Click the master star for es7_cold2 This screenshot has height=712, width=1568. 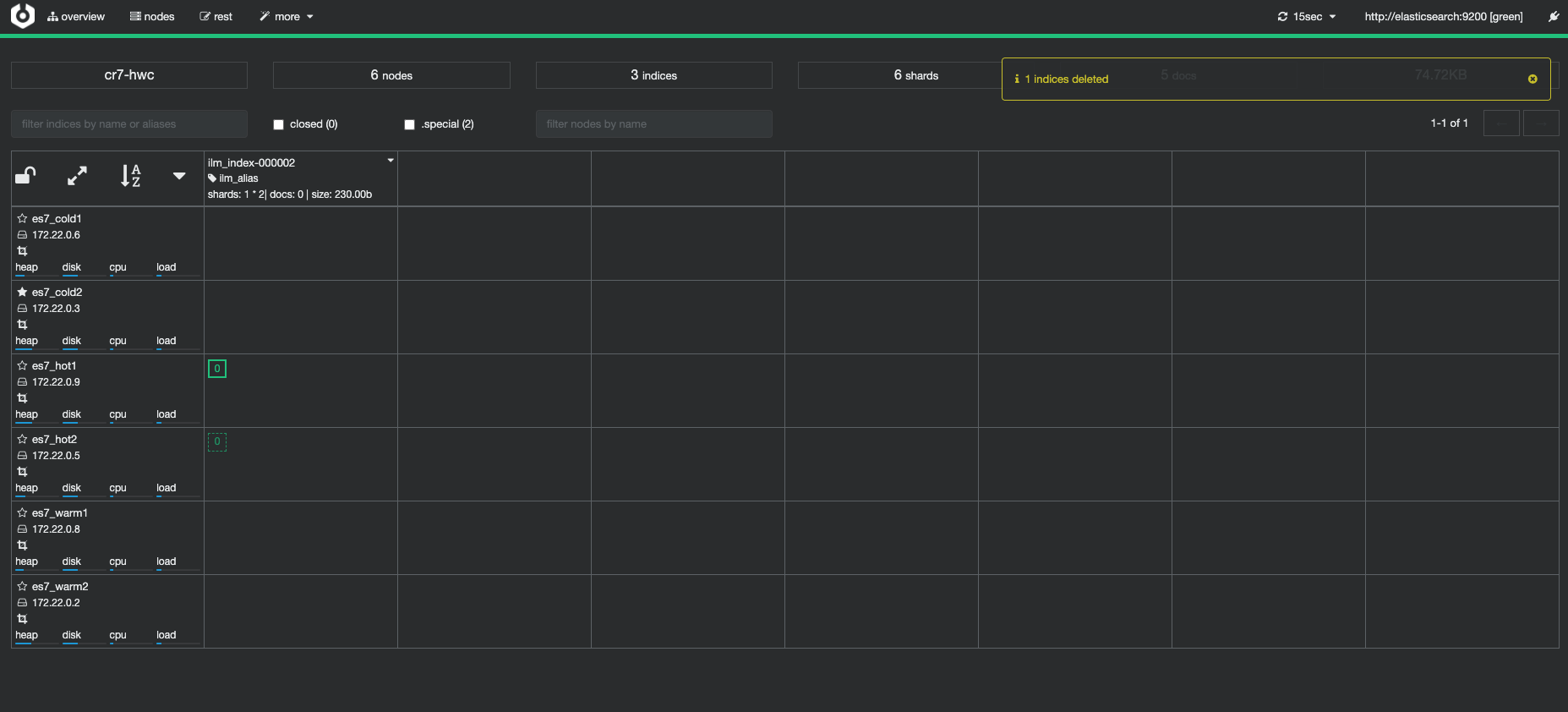[x=23, y=292]
